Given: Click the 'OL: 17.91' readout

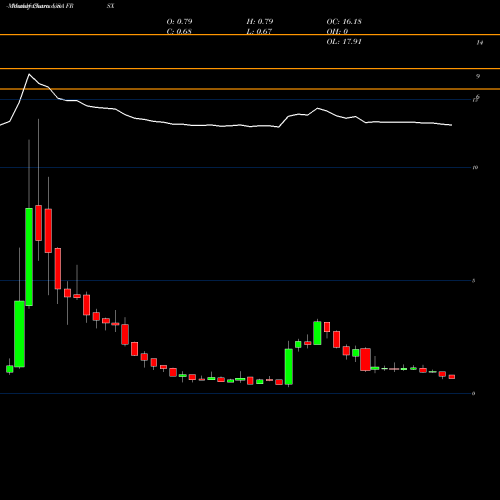Looking at the screenshot, I should coord(344,42).
